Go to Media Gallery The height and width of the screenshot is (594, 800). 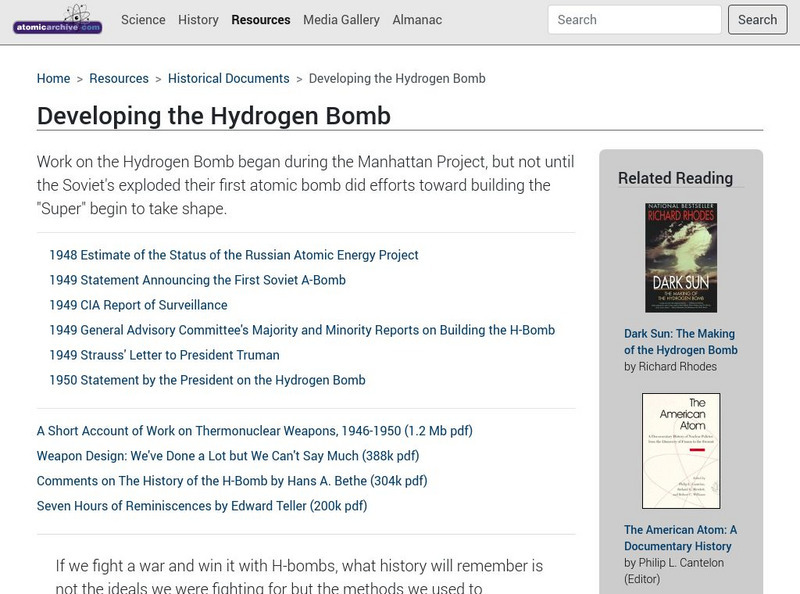pos(341,20)
